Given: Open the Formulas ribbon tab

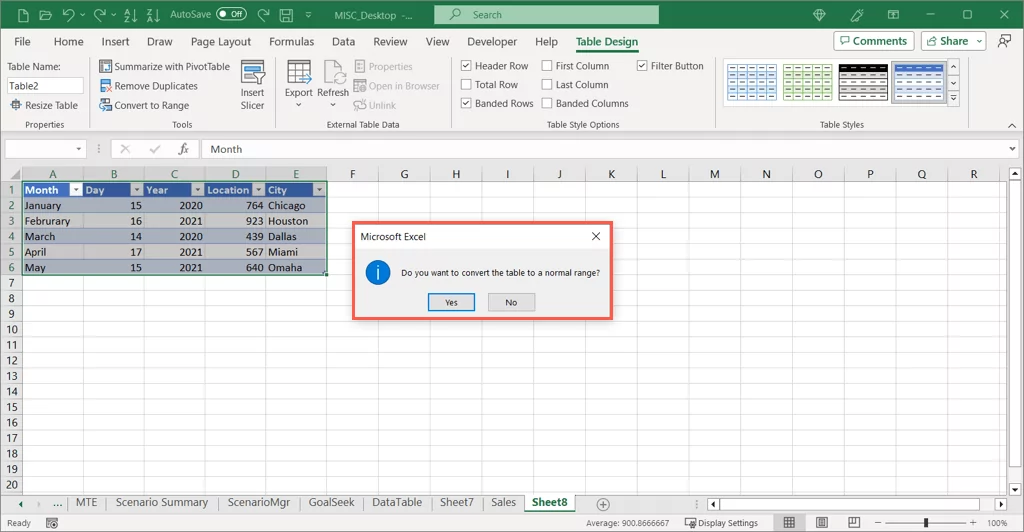Looking at the screenshot, I should [291, 42].
